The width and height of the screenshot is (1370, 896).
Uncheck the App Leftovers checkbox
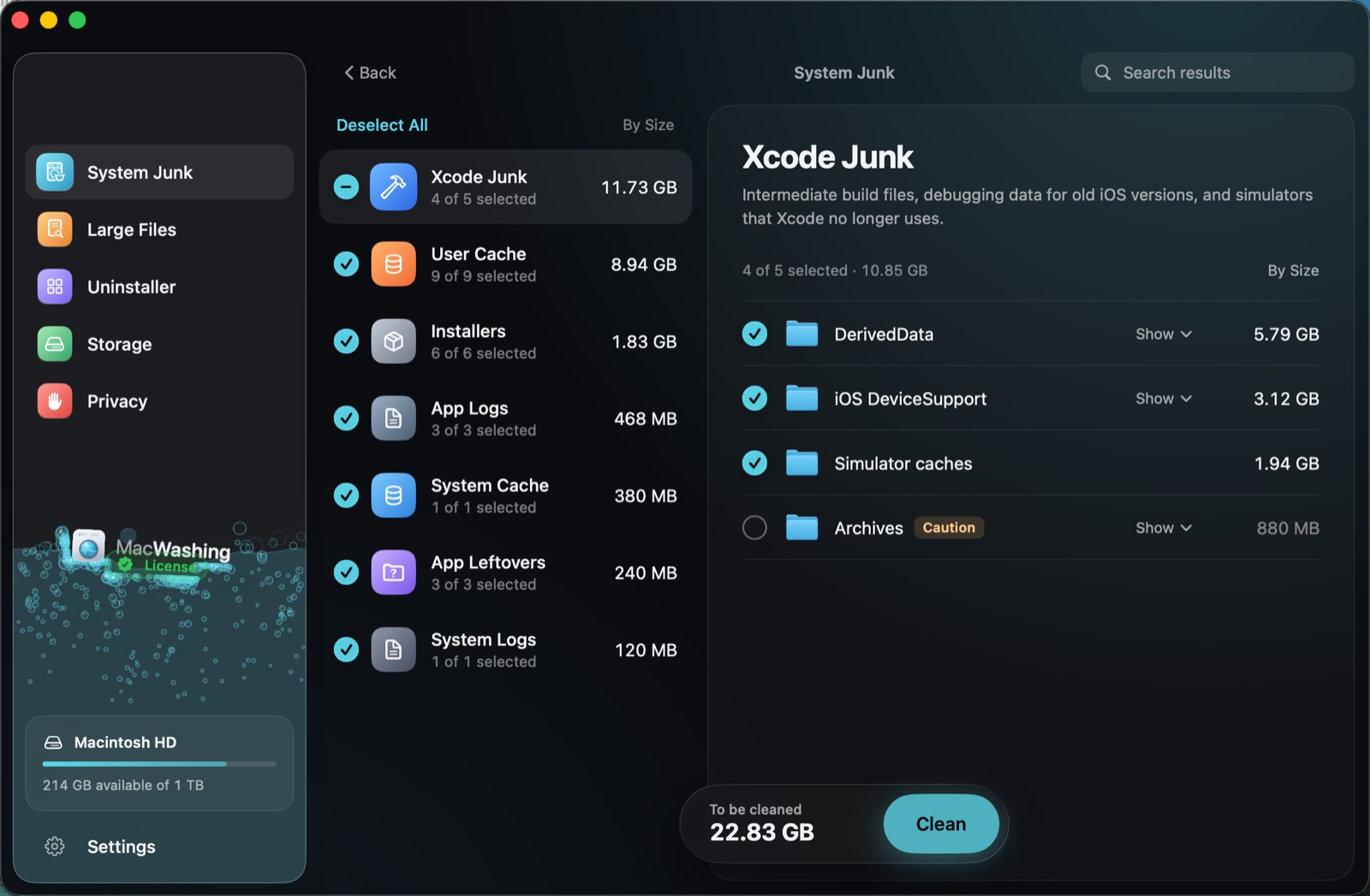tap(346, 573)
